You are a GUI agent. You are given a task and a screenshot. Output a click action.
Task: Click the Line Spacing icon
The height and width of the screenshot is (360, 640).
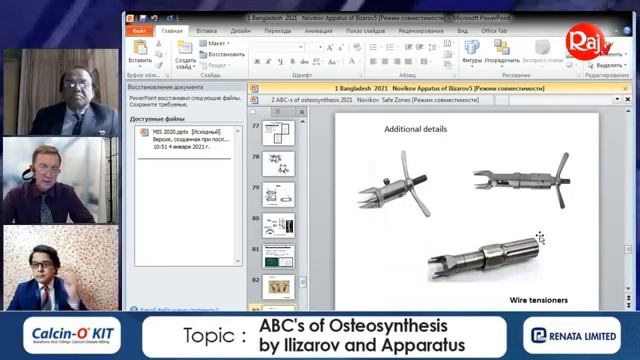(x=433, y=48)
